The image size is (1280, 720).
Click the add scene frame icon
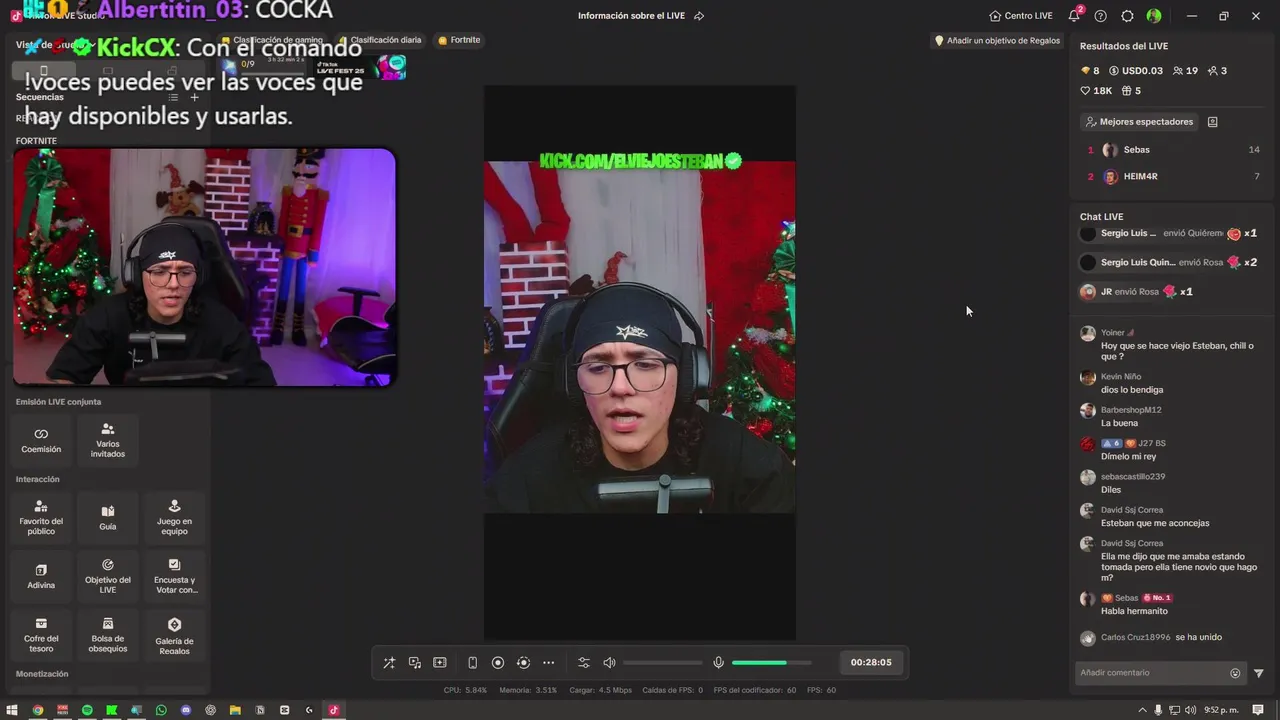point(440,663)
